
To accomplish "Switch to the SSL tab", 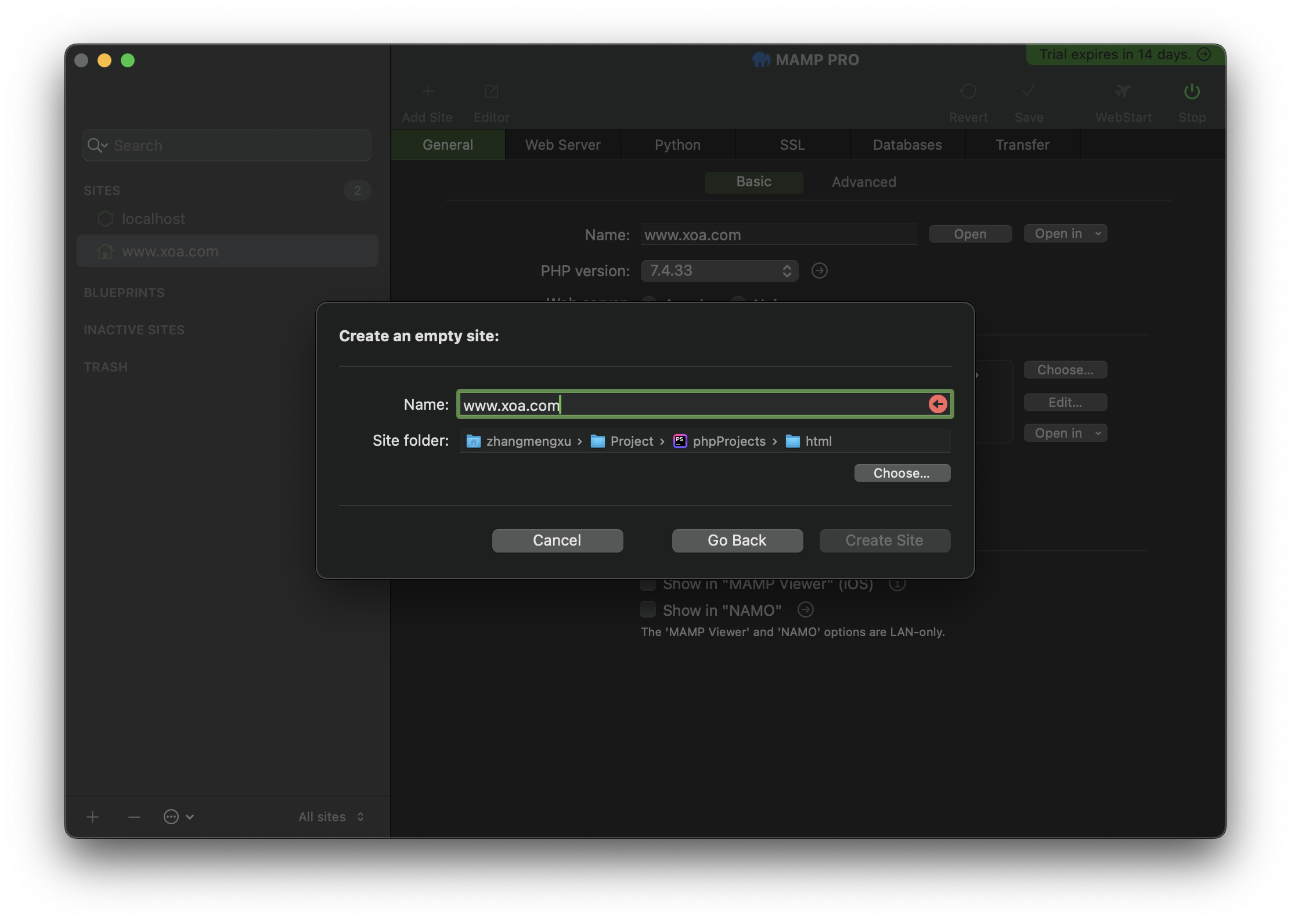I will [792, 145].
